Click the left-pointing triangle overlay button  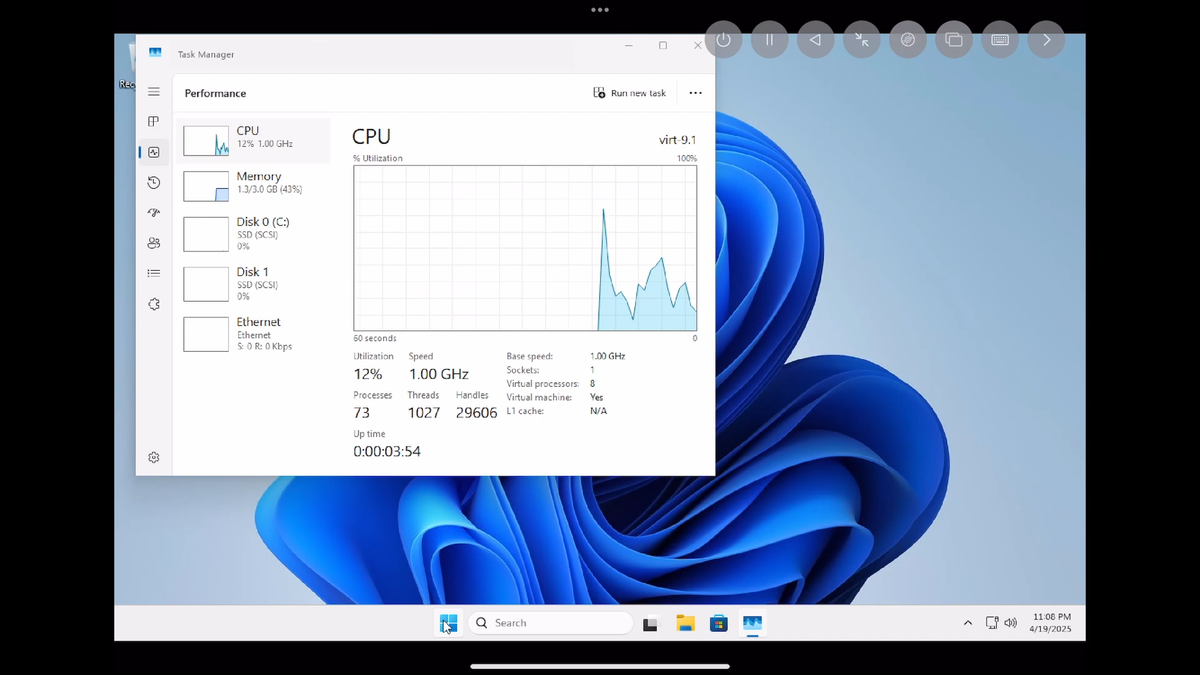[x=815, y=40]
